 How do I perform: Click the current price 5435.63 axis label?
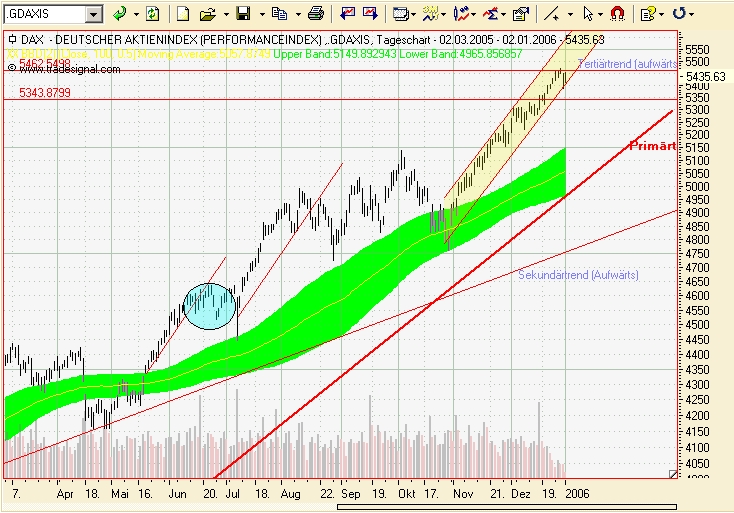(x=706, y=76)
